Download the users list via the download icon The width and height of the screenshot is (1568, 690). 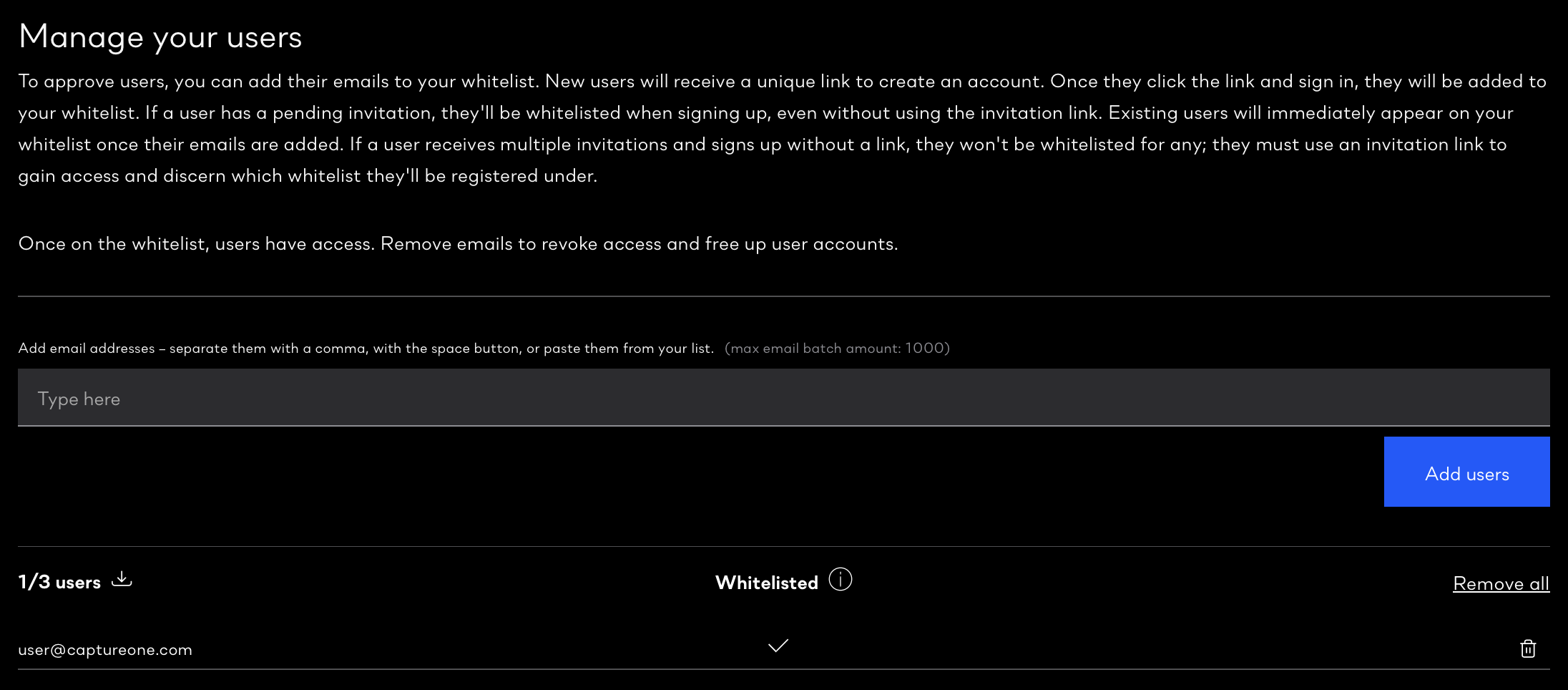coord(122,579)
